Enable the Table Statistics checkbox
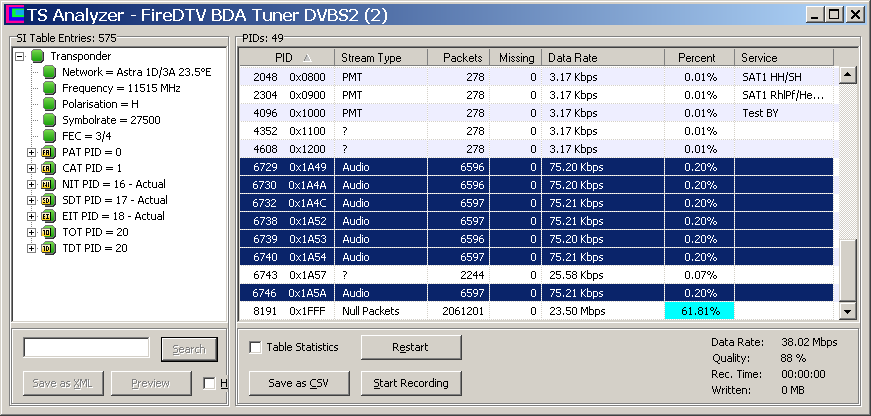Viewport: 871px width, 416px height. coord(256,347)
